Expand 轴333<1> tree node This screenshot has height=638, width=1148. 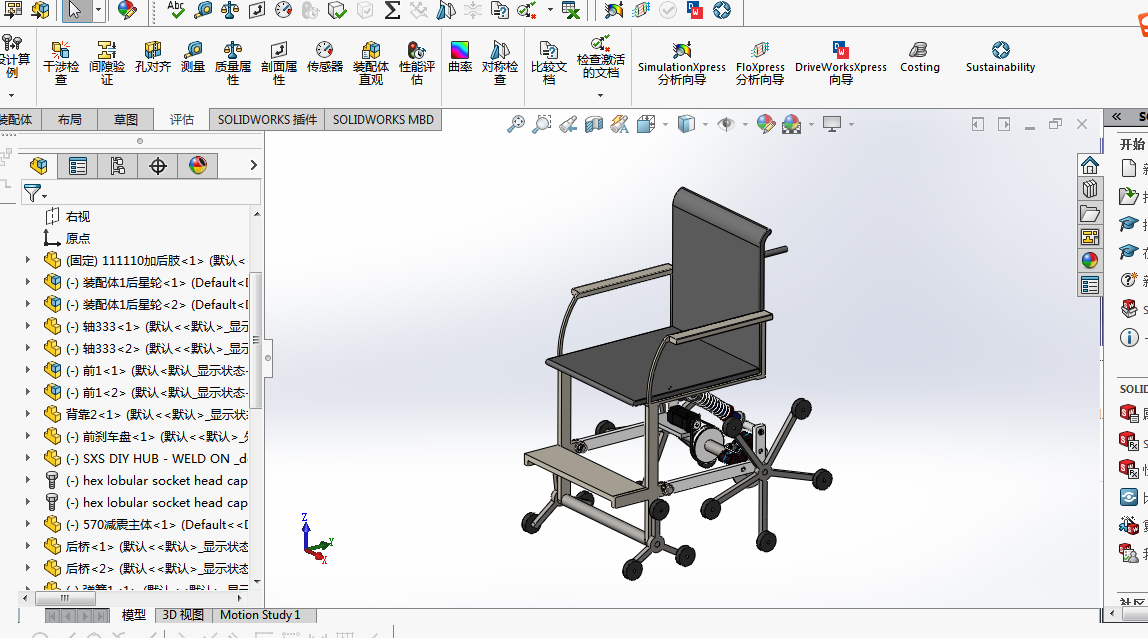coord(28,326)
